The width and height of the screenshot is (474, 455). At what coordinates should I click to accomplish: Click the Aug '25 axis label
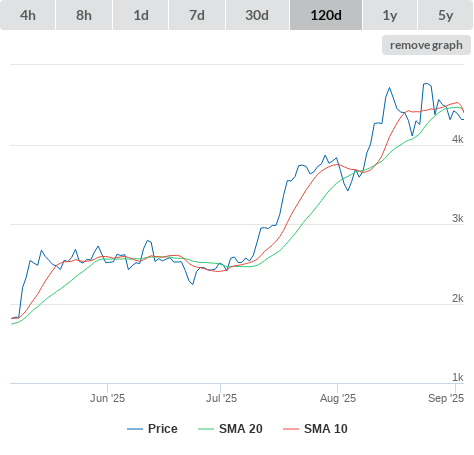[x=338, y=398]
